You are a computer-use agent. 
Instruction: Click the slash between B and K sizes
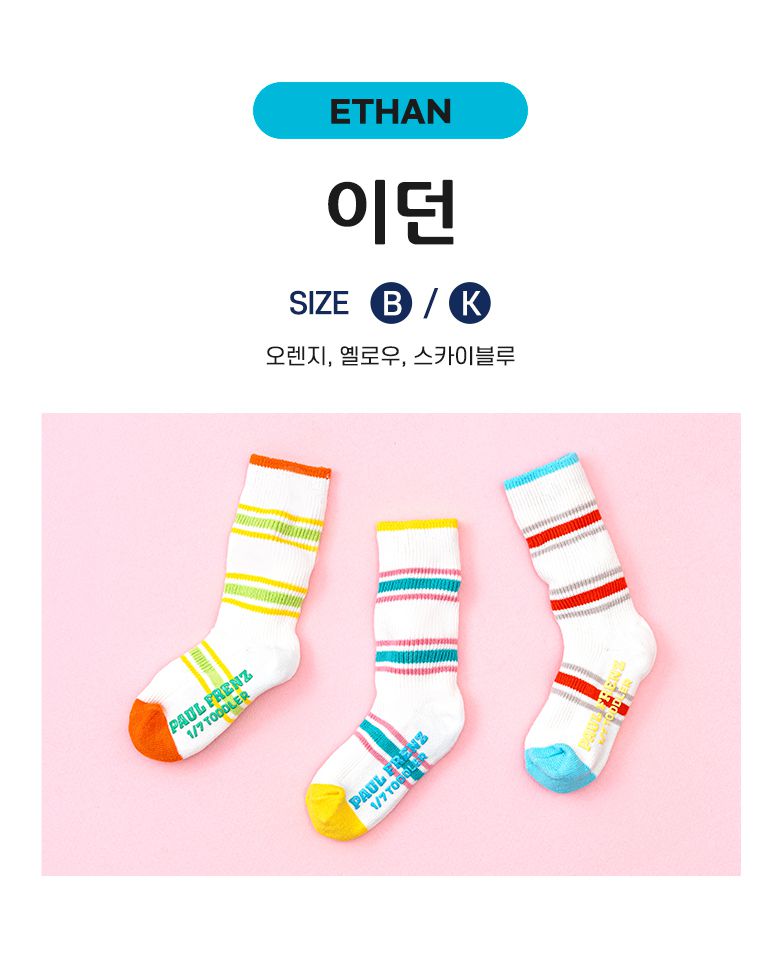431,303
